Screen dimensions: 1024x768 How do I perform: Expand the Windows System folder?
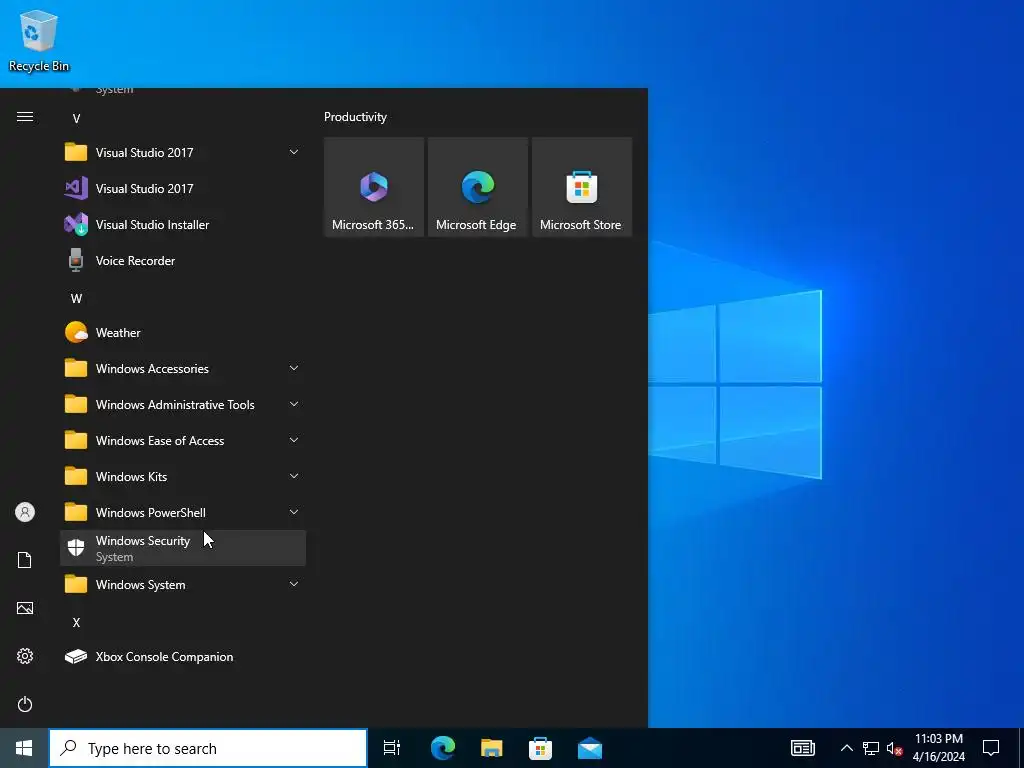click(x=182, y=584)
